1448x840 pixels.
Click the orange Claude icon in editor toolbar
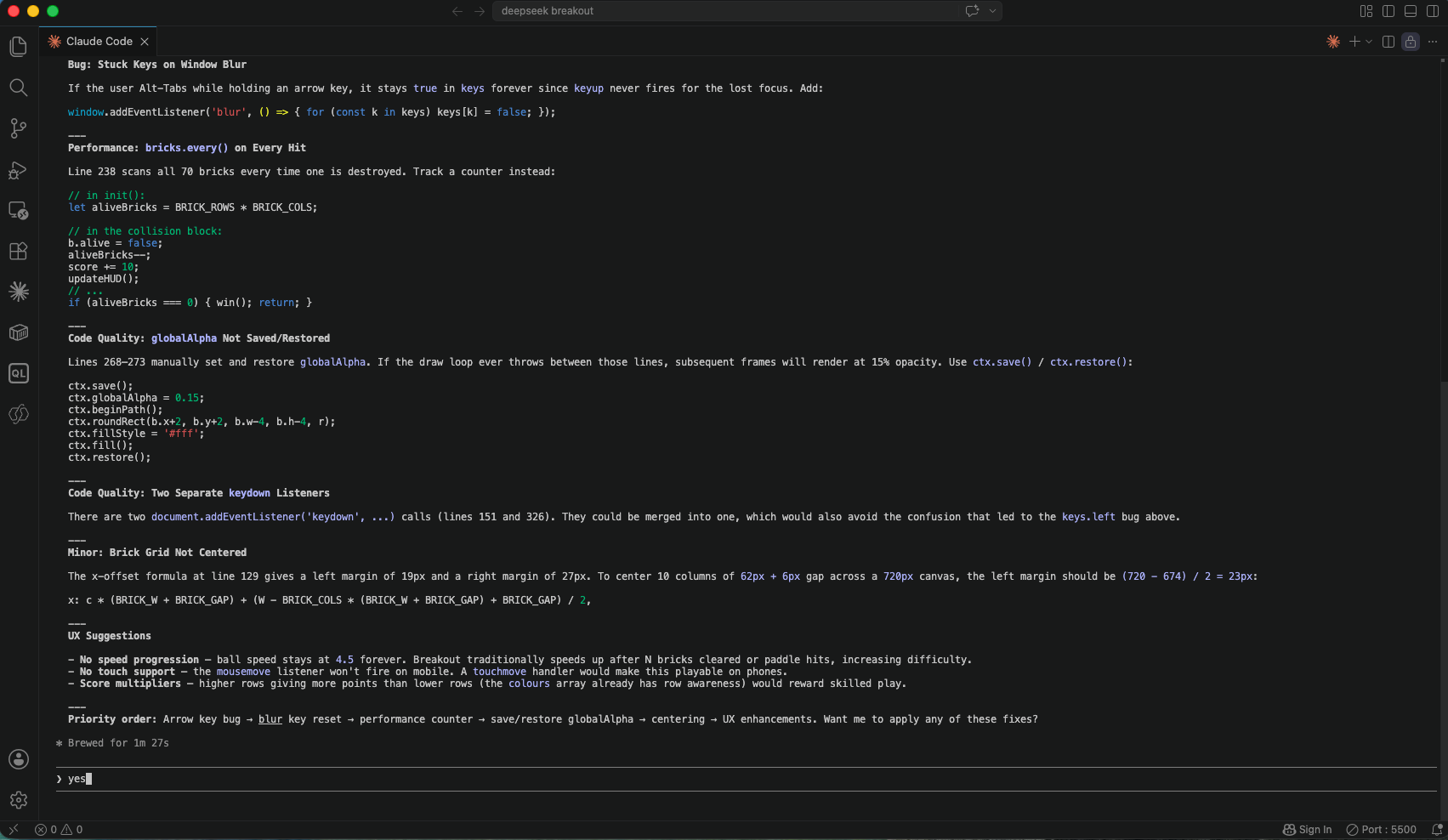(x=1333, y=42)
